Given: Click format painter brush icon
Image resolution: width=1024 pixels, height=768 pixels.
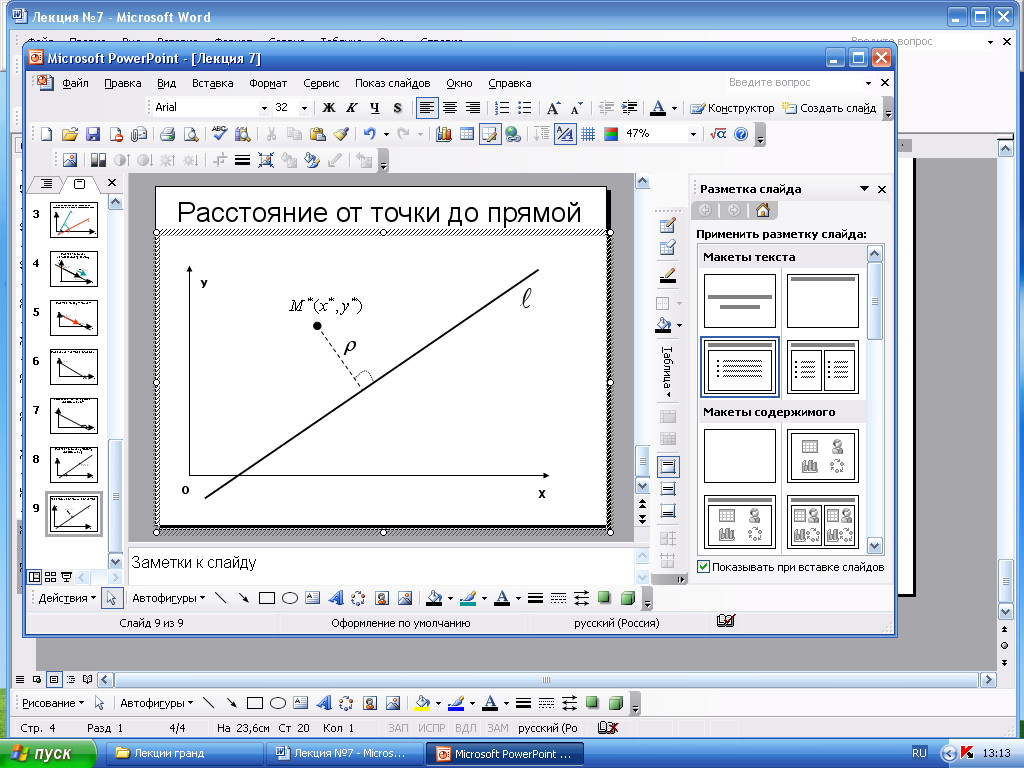Looking at the screenshot, I should [341, 135].
